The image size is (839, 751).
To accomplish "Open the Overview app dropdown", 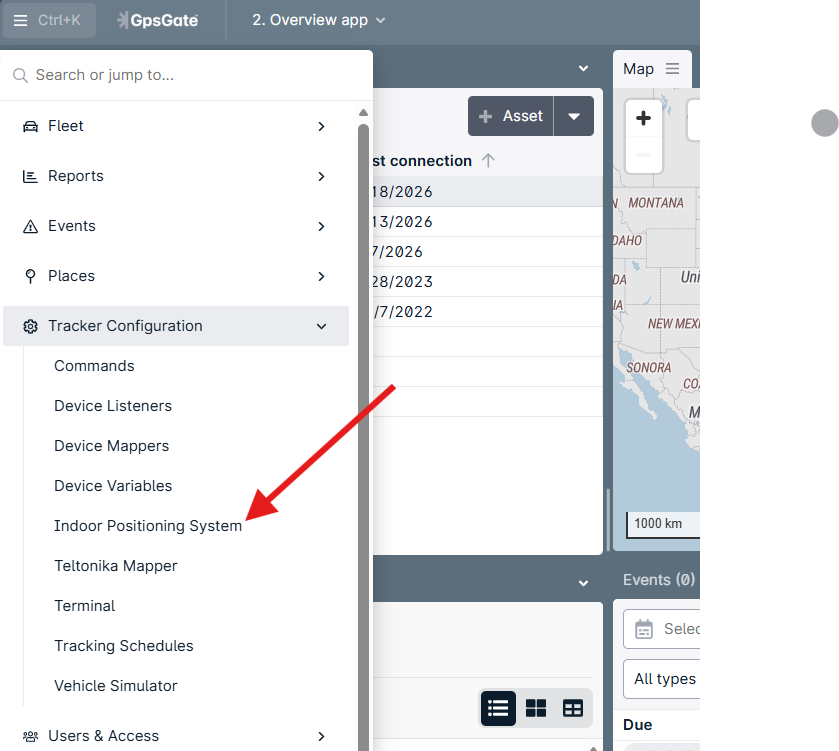I will (x=319, y=20).
